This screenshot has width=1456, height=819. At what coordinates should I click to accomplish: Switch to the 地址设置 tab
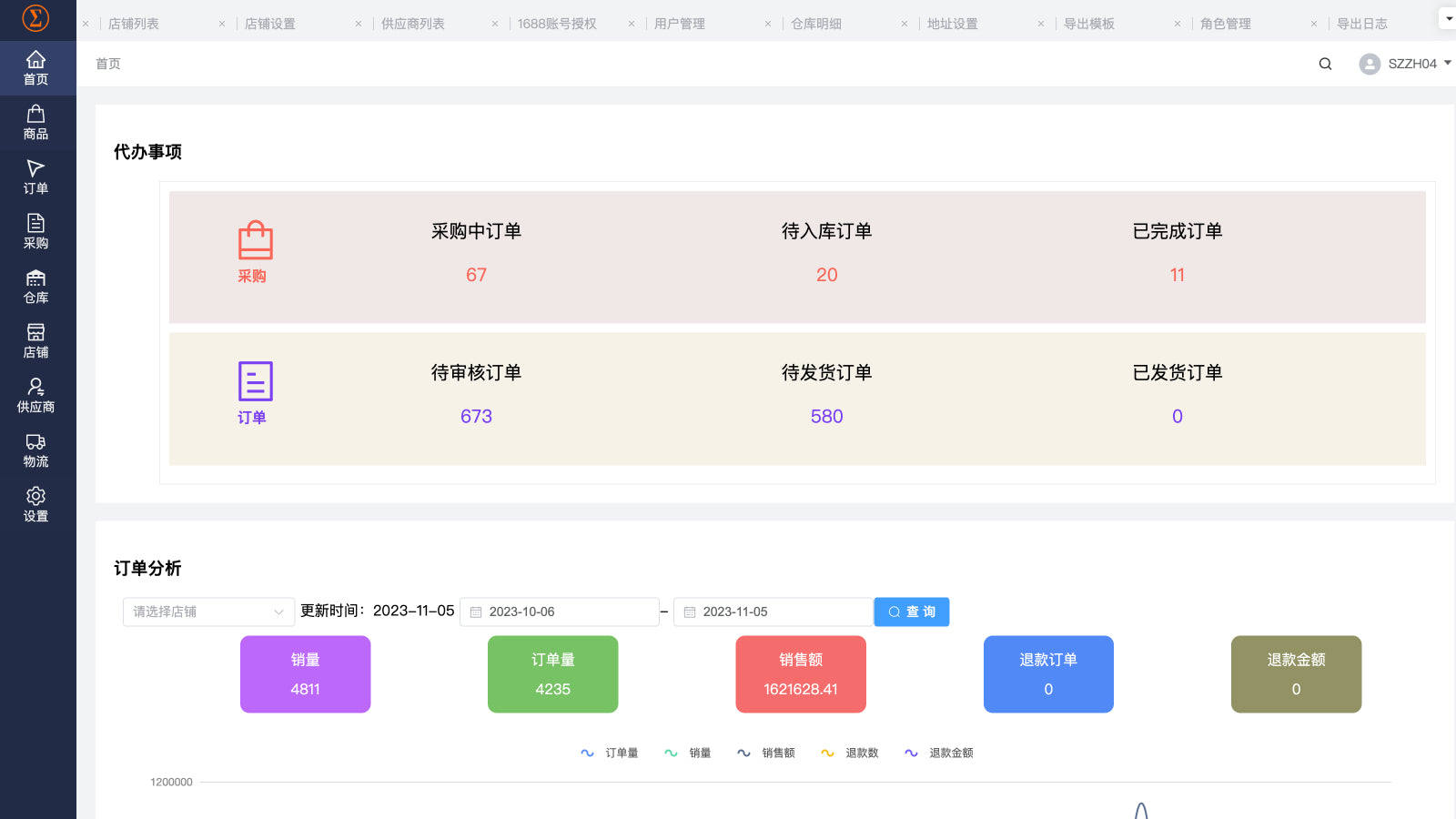click(x=953, y=24)
